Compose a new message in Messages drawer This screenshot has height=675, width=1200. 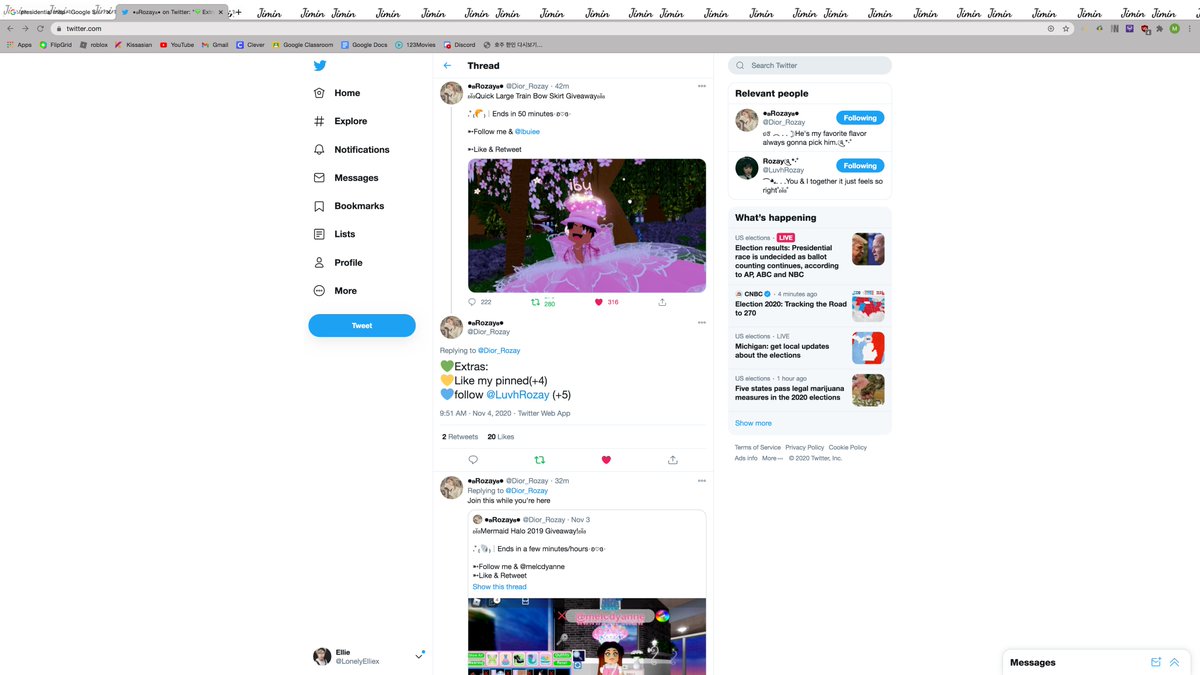point(1156,662)
